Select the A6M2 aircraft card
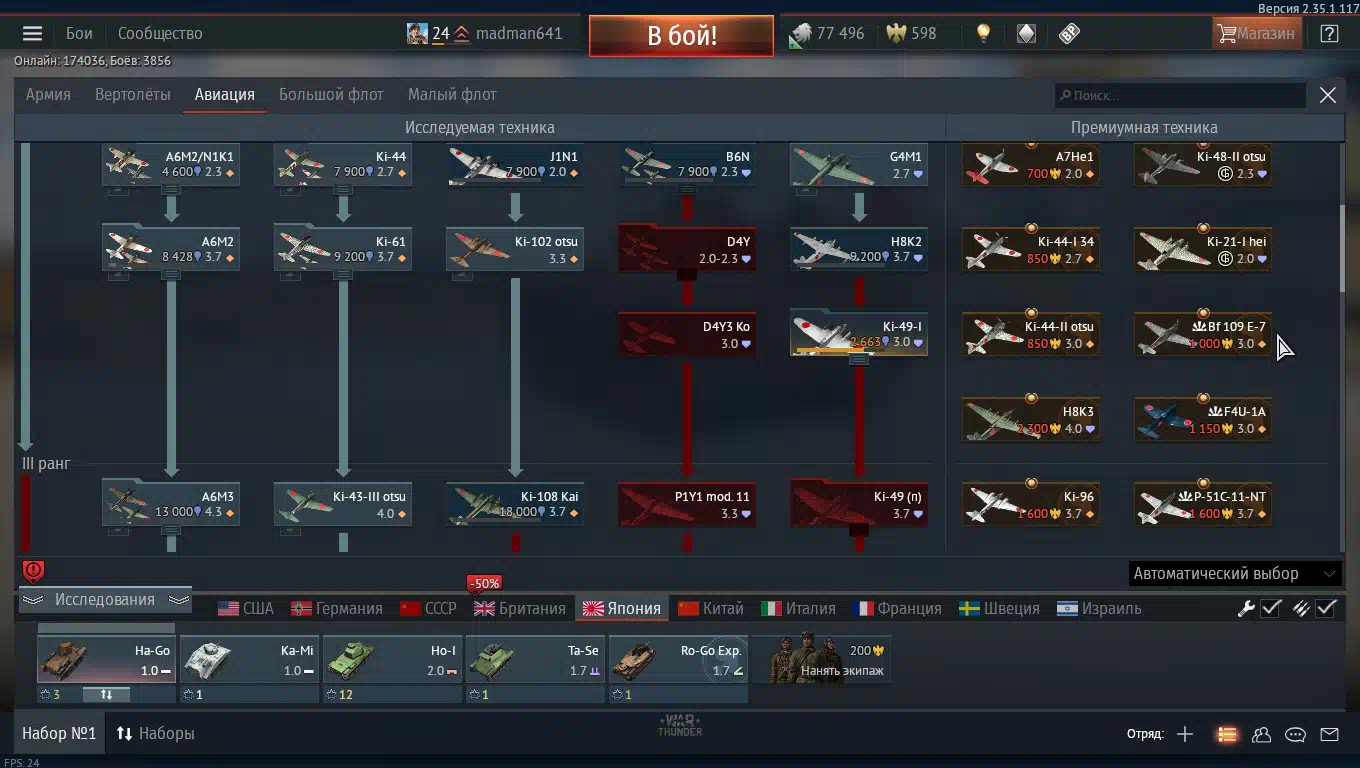1360x768 pixels. 171,249
